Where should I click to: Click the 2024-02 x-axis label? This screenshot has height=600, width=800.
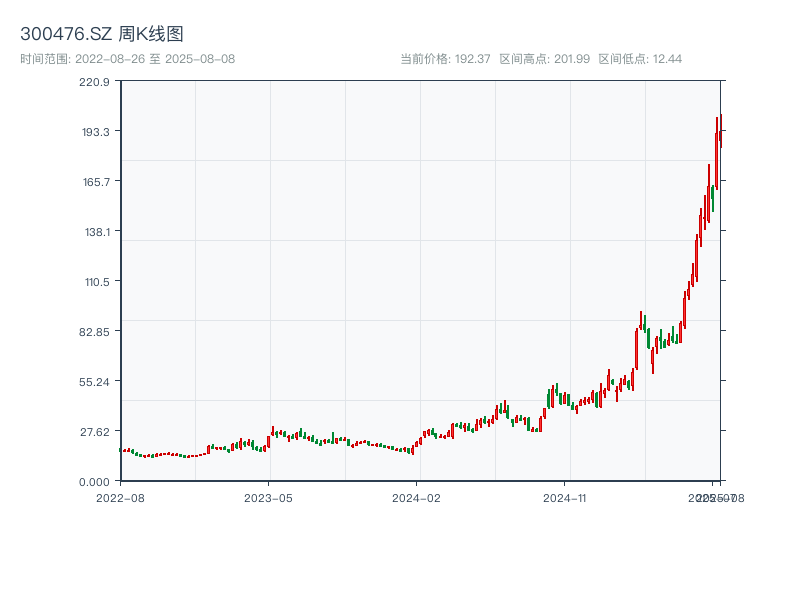click(416, 498)
